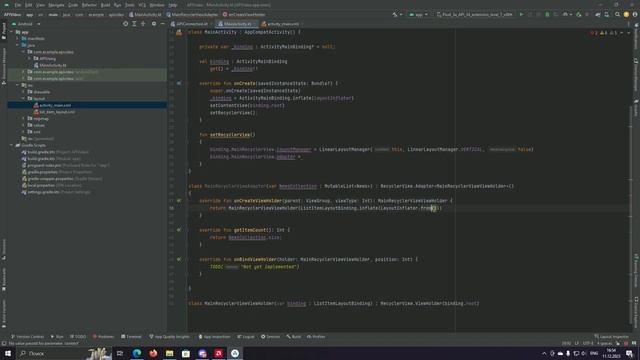Click onCreateViewHolder breadcrumb in navigation bar

244,14
